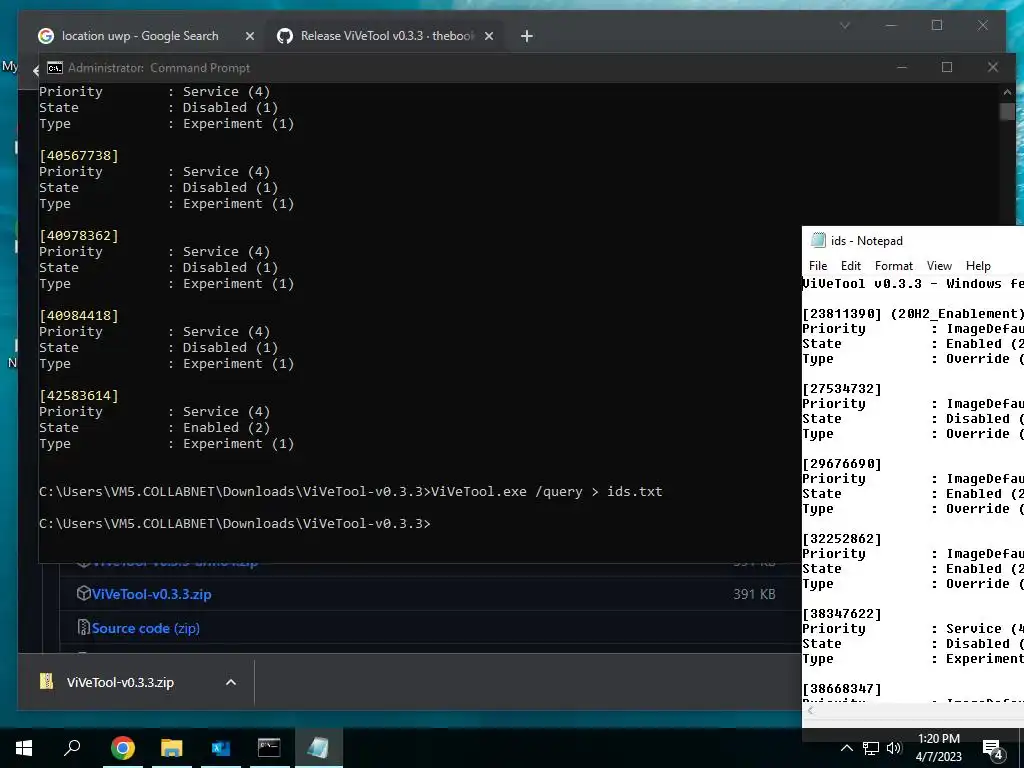
Task: Show hidden system tray icons
Action: point(846,748)
